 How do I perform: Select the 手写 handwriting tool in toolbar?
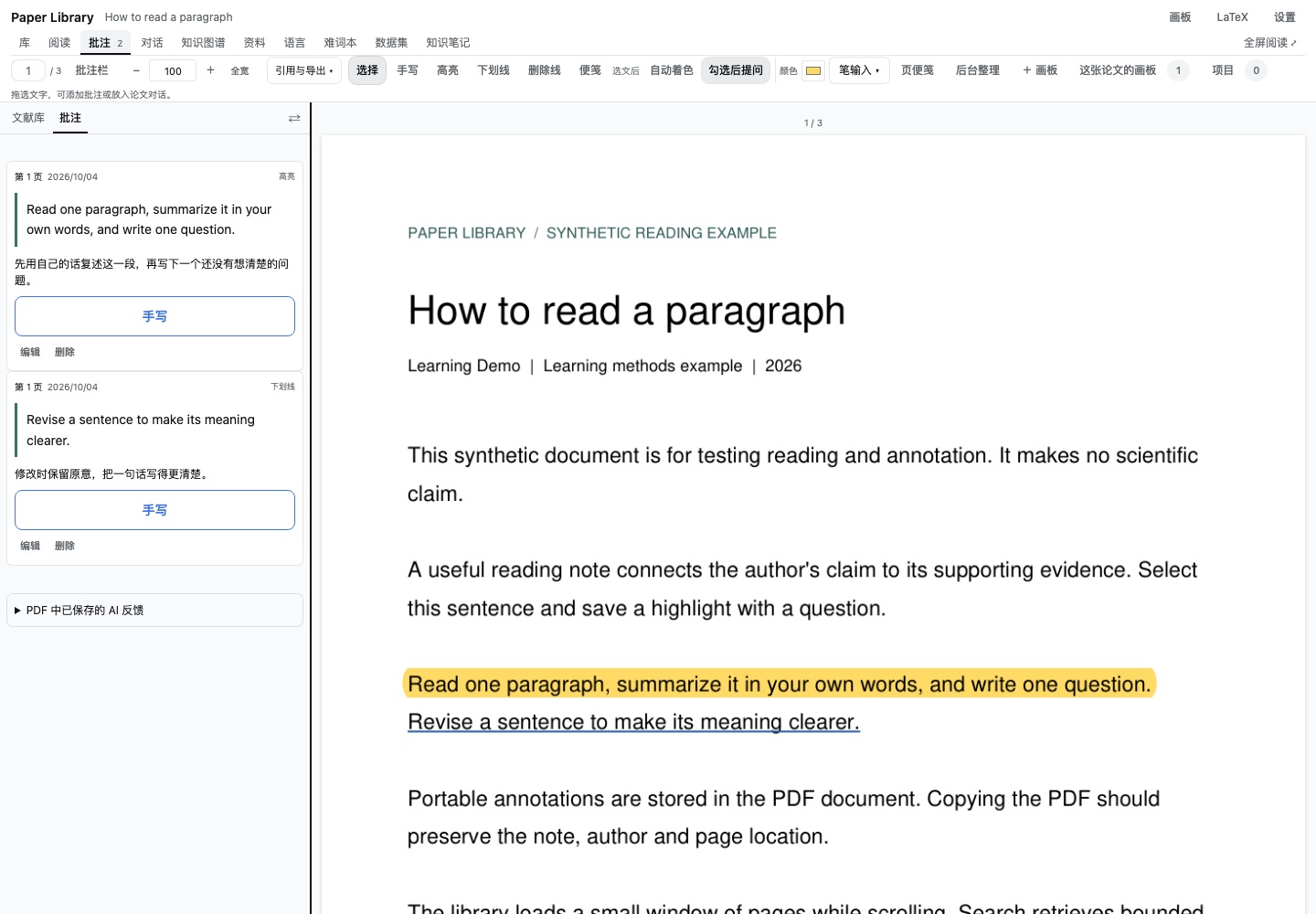click(x=408, y=70)
